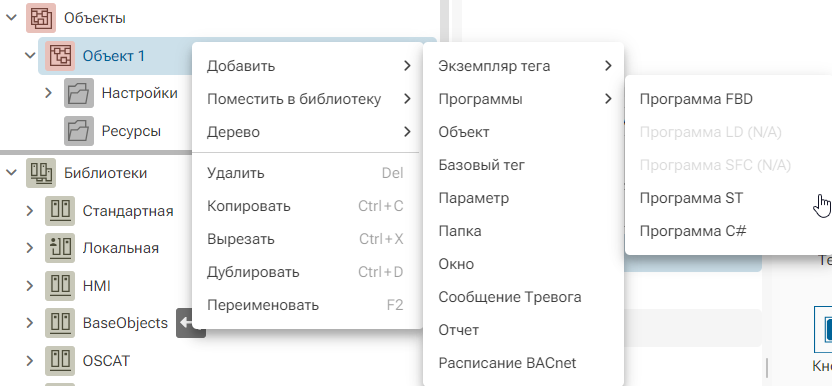The height and width of the screenshot is (386, 832).
Task: Click the HMI library icon
Action: [x=60, y=286]
